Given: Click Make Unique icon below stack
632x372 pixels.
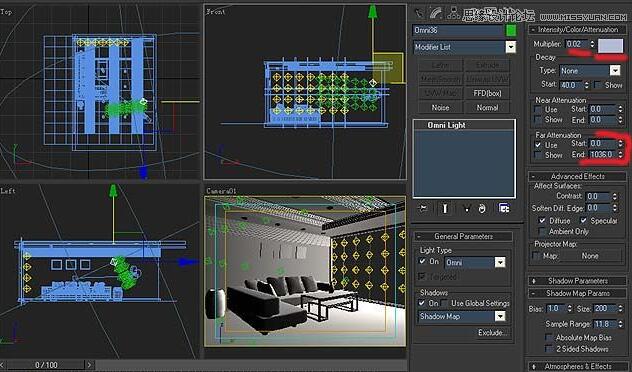Looking at the screenshot, I should pyautogui.click(x=467, y=208).
